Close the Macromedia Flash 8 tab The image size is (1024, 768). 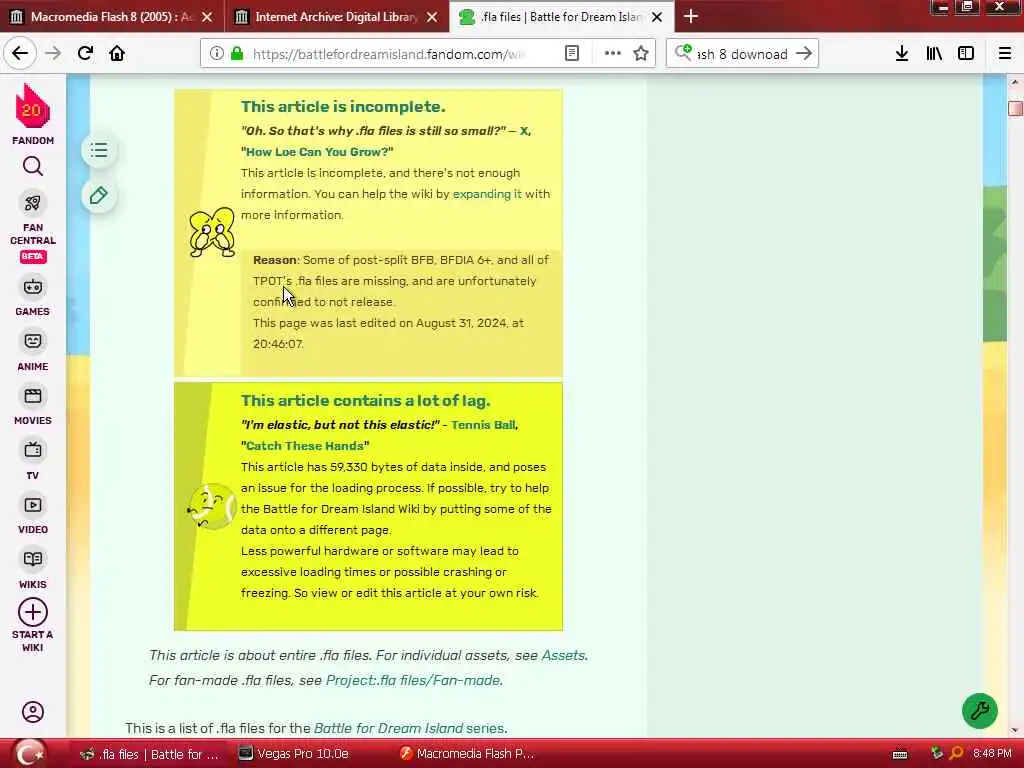coord(207,17)
